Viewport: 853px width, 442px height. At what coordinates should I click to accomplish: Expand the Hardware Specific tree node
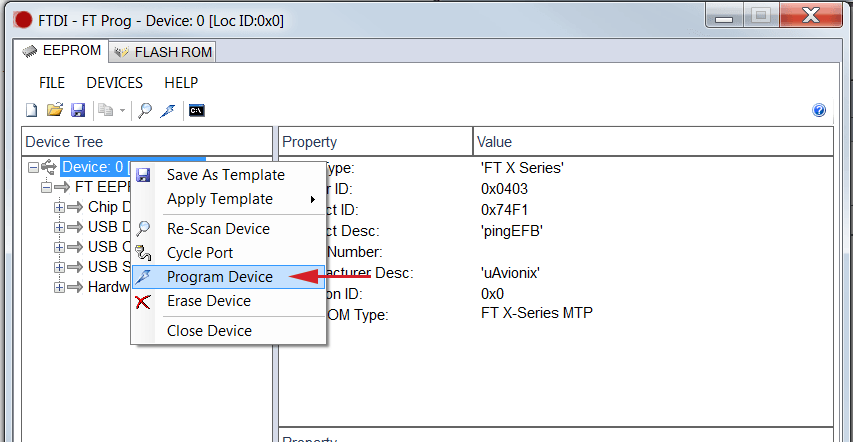pyautogui.click(x=59, y=287)
